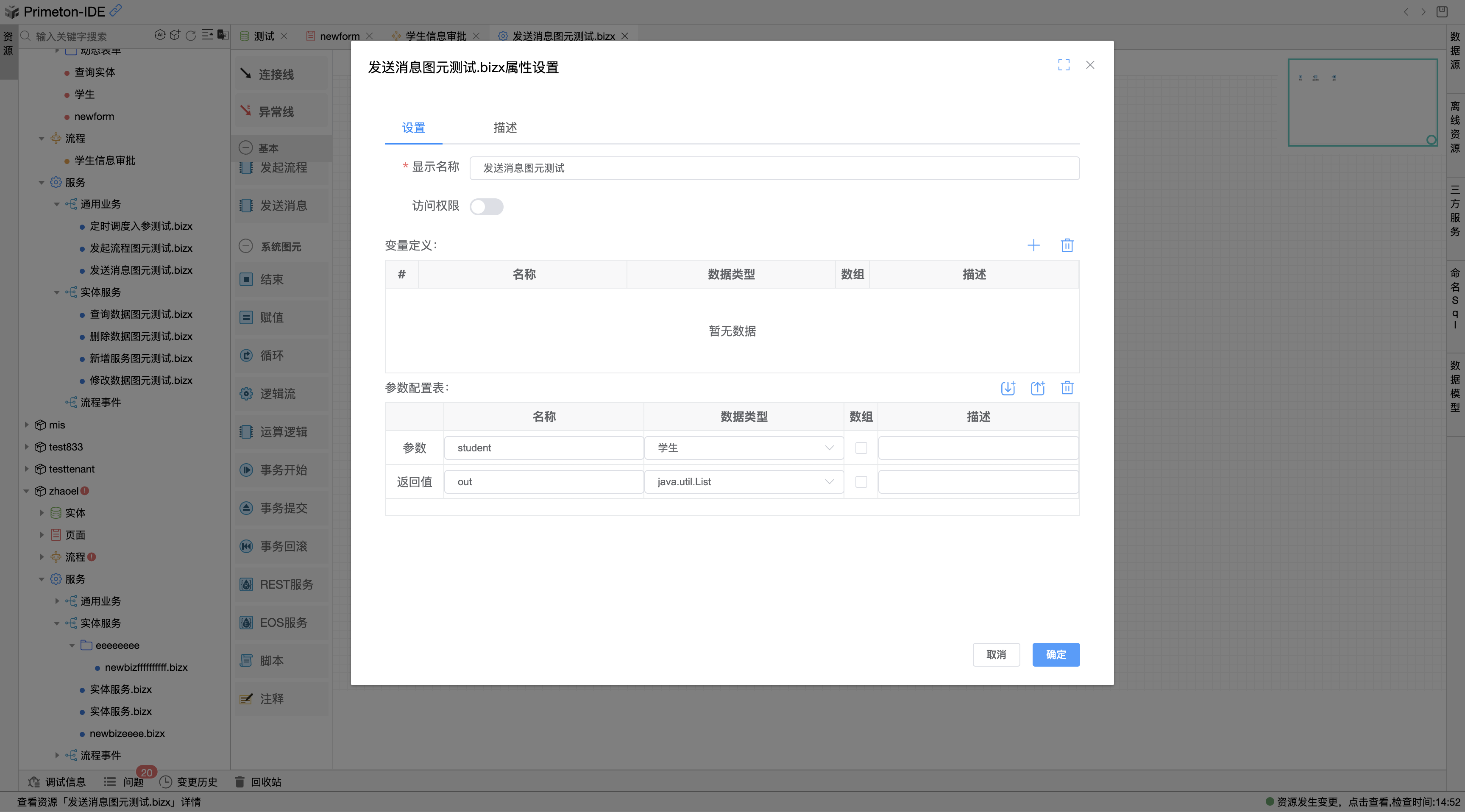Expand the mis project node
Image resolution: width=1465 pixels, height=812 pixels.
tap(26, 425)
